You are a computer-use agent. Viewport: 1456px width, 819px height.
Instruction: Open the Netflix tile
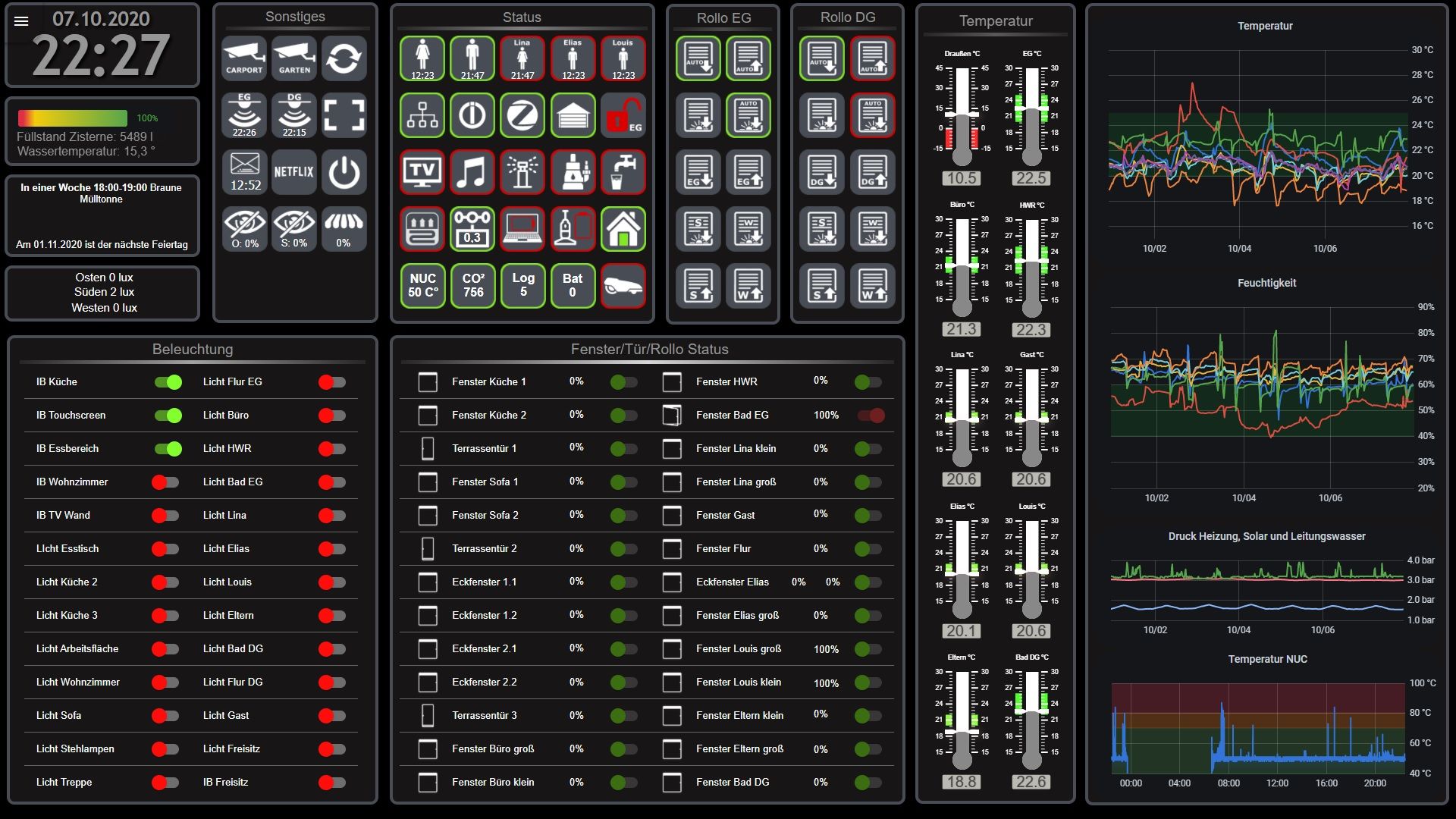[294, 172]
